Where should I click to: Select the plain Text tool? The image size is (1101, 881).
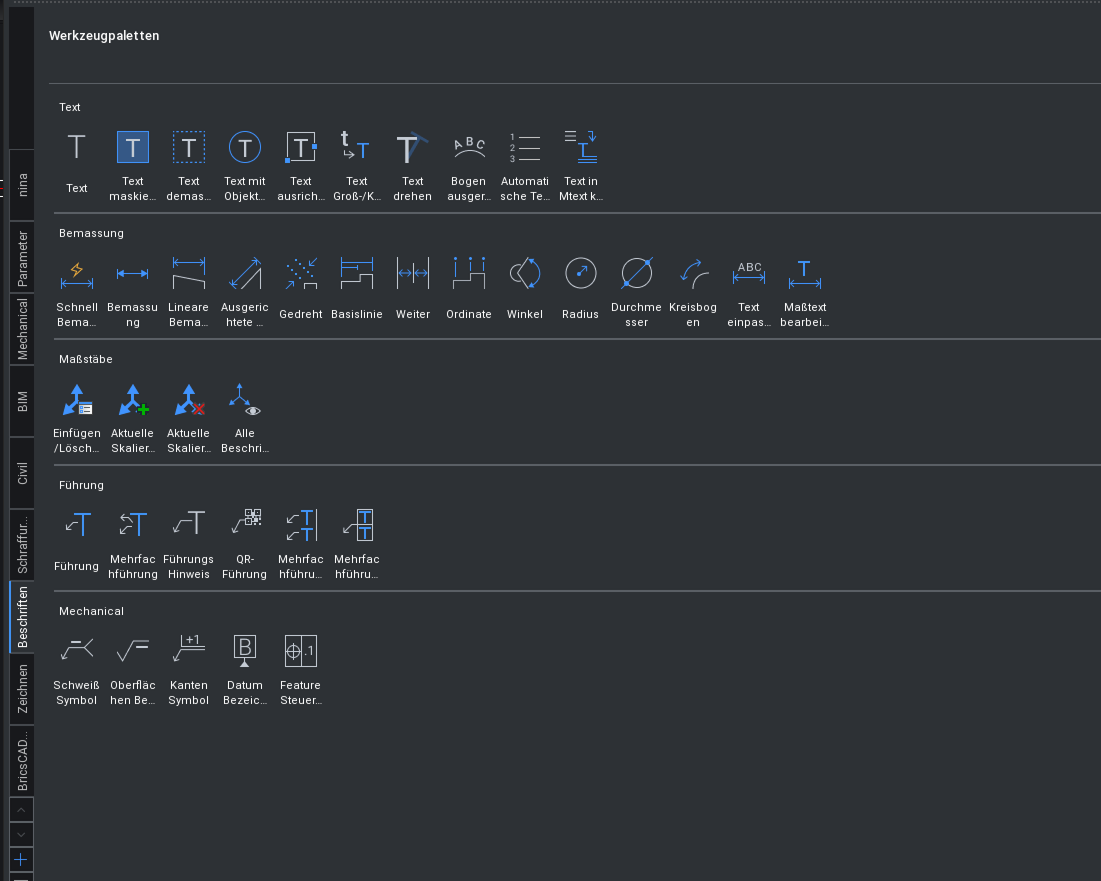[x=77, y=164]
